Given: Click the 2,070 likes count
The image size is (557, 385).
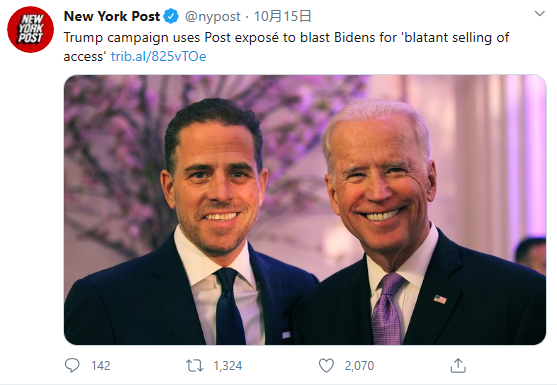Looking at the screenshot, I should (x=359, y=366).
